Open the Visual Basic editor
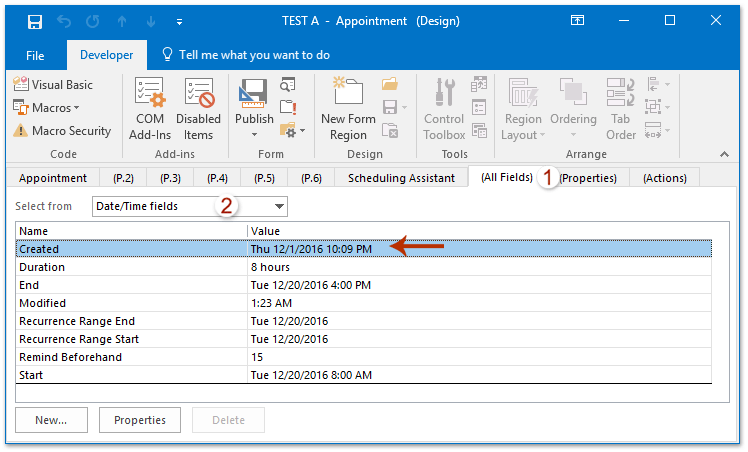 tap(53, 84)
